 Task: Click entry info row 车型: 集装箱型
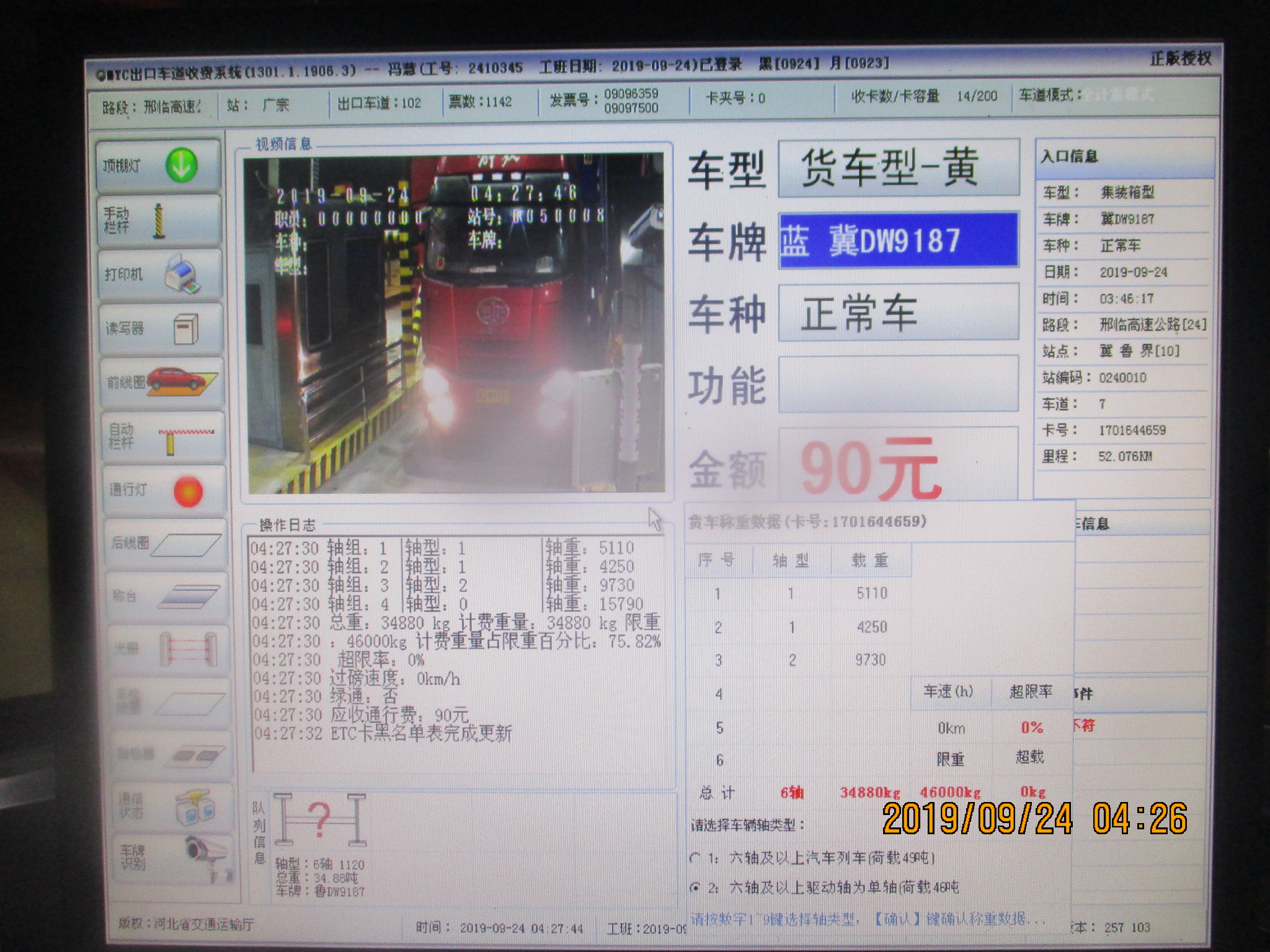click(x=1124, y=193)
